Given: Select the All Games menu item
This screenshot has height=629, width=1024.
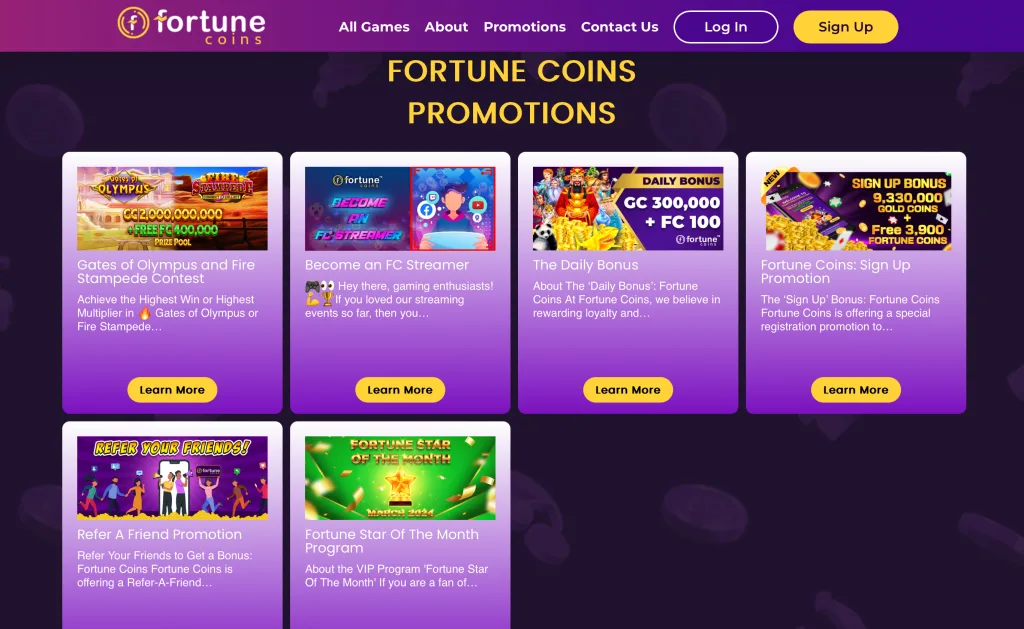Looking at the screenshot, I should (x=374, y=27).
